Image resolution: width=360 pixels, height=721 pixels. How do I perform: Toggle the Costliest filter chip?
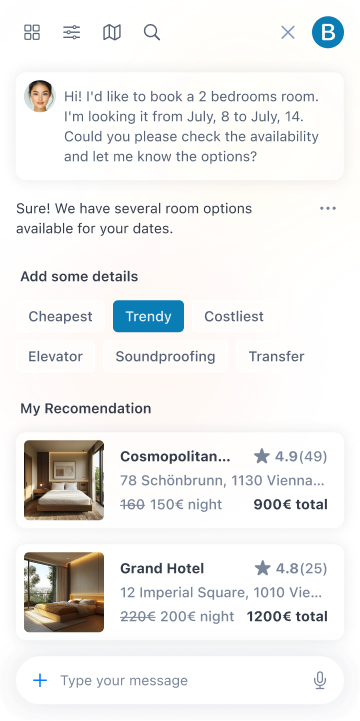[x=234, y=316]
